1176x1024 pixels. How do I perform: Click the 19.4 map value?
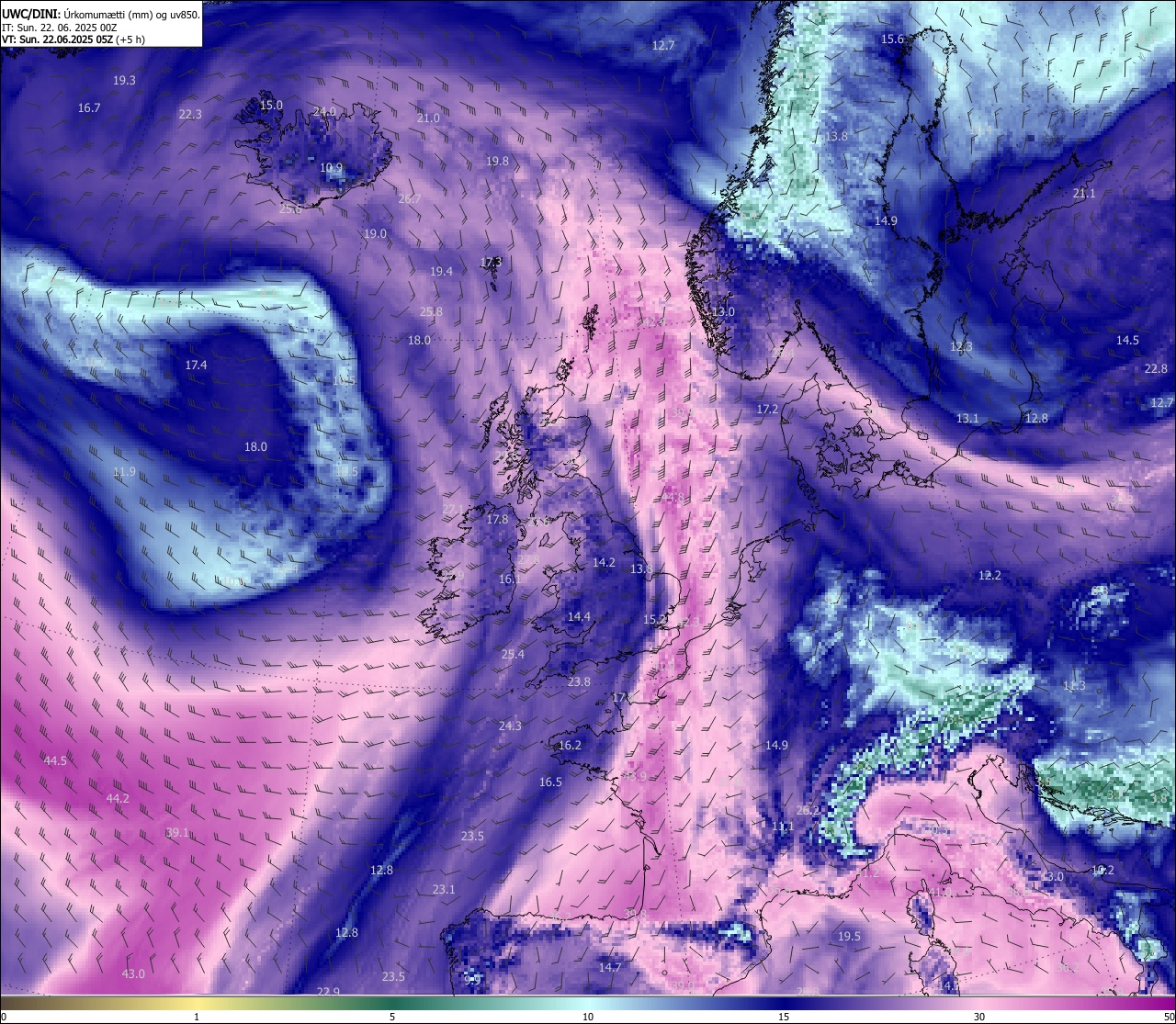pos(441,272)
